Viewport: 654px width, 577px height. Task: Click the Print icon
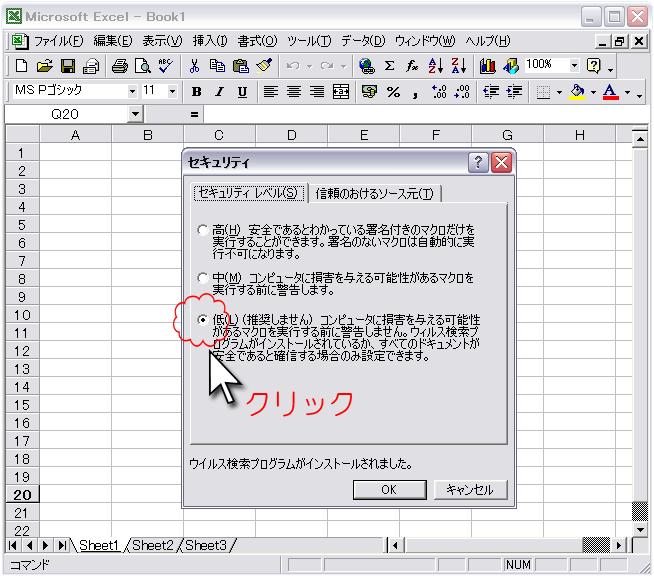click(91, 66)
